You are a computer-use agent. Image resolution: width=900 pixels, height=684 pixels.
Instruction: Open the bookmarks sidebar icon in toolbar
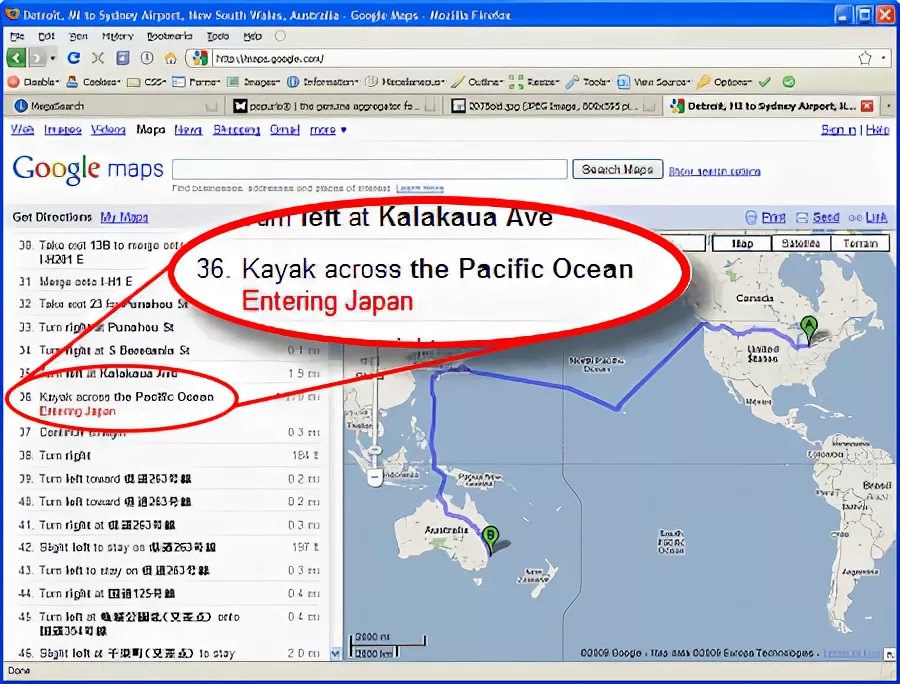(122, 58)
